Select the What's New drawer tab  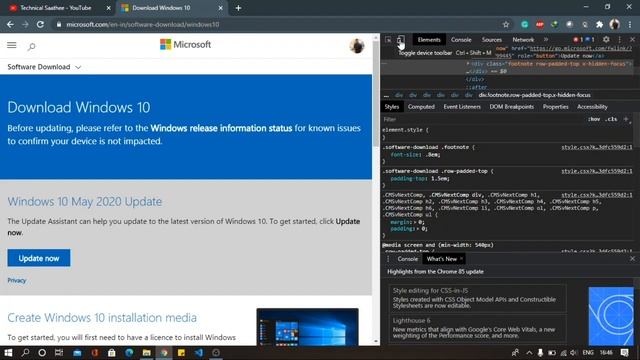[442, 259]
